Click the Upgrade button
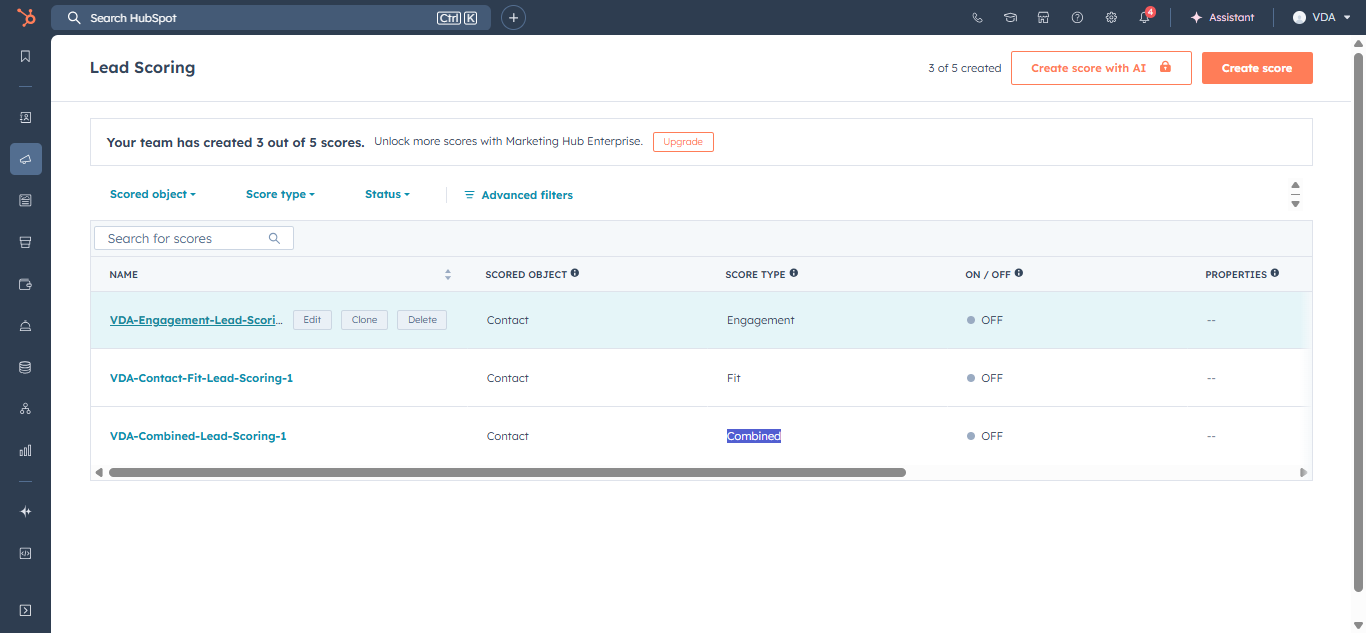Image resolution: width=1366 pixels, height=633 pixels. tap(683, 142)
